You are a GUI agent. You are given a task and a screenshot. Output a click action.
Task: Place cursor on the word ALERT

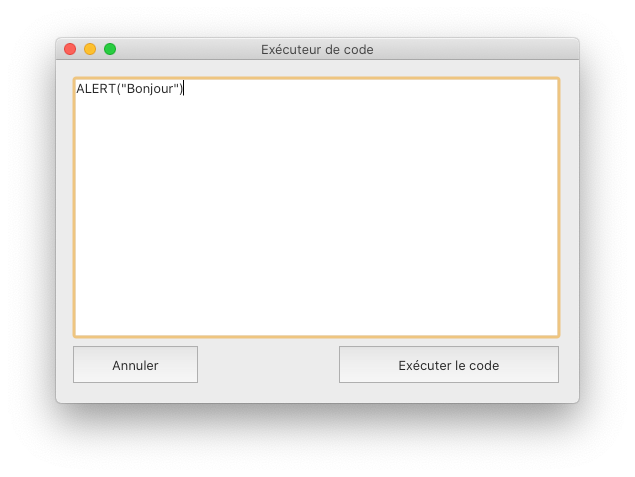pos(96,89)
